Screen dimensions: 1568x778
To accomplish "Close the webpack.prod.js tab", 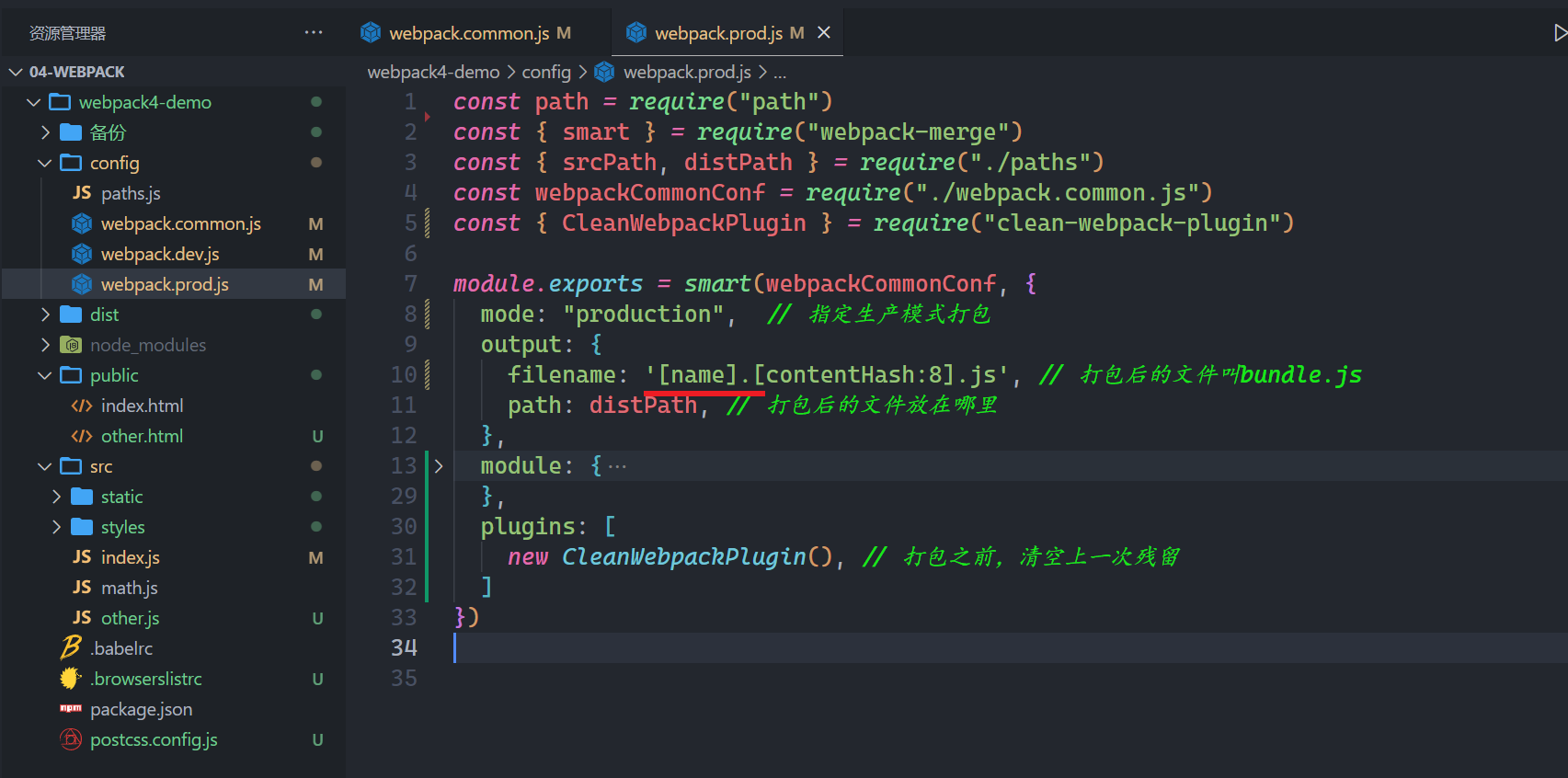I will (824, 32).
